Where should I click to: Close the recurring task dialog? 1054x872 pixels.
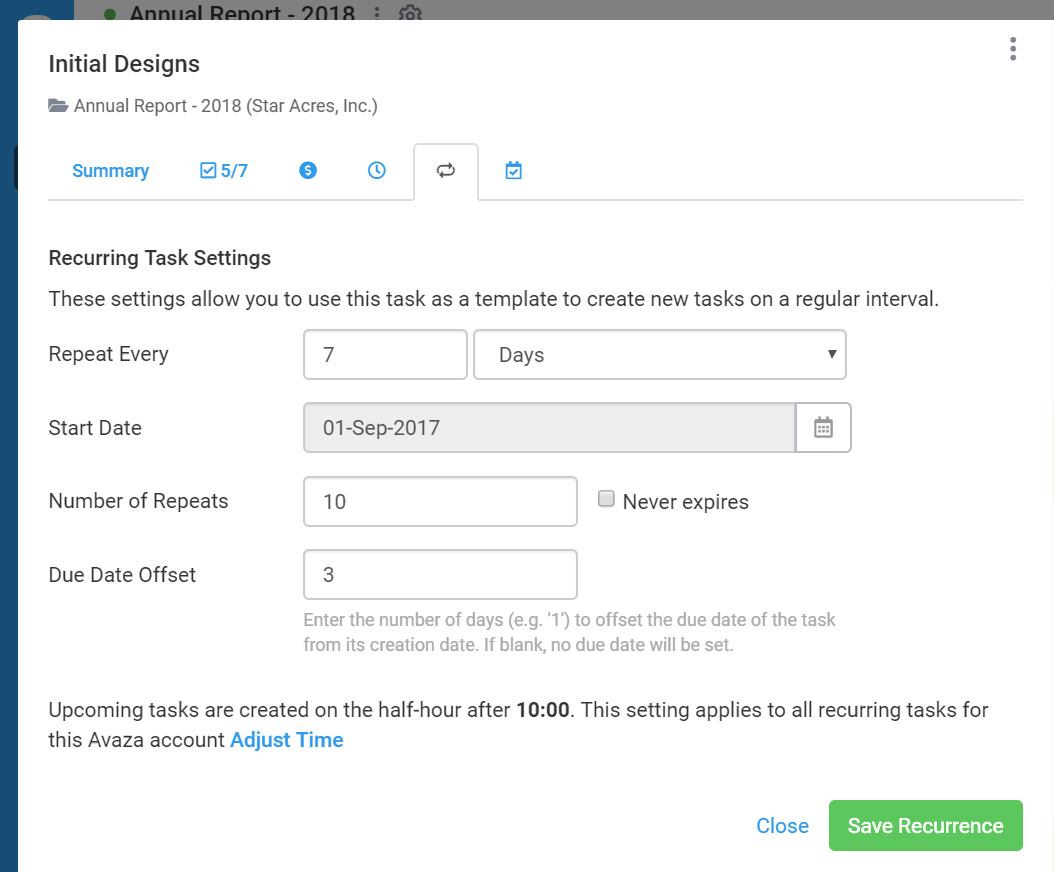click(x=782, y=826)
